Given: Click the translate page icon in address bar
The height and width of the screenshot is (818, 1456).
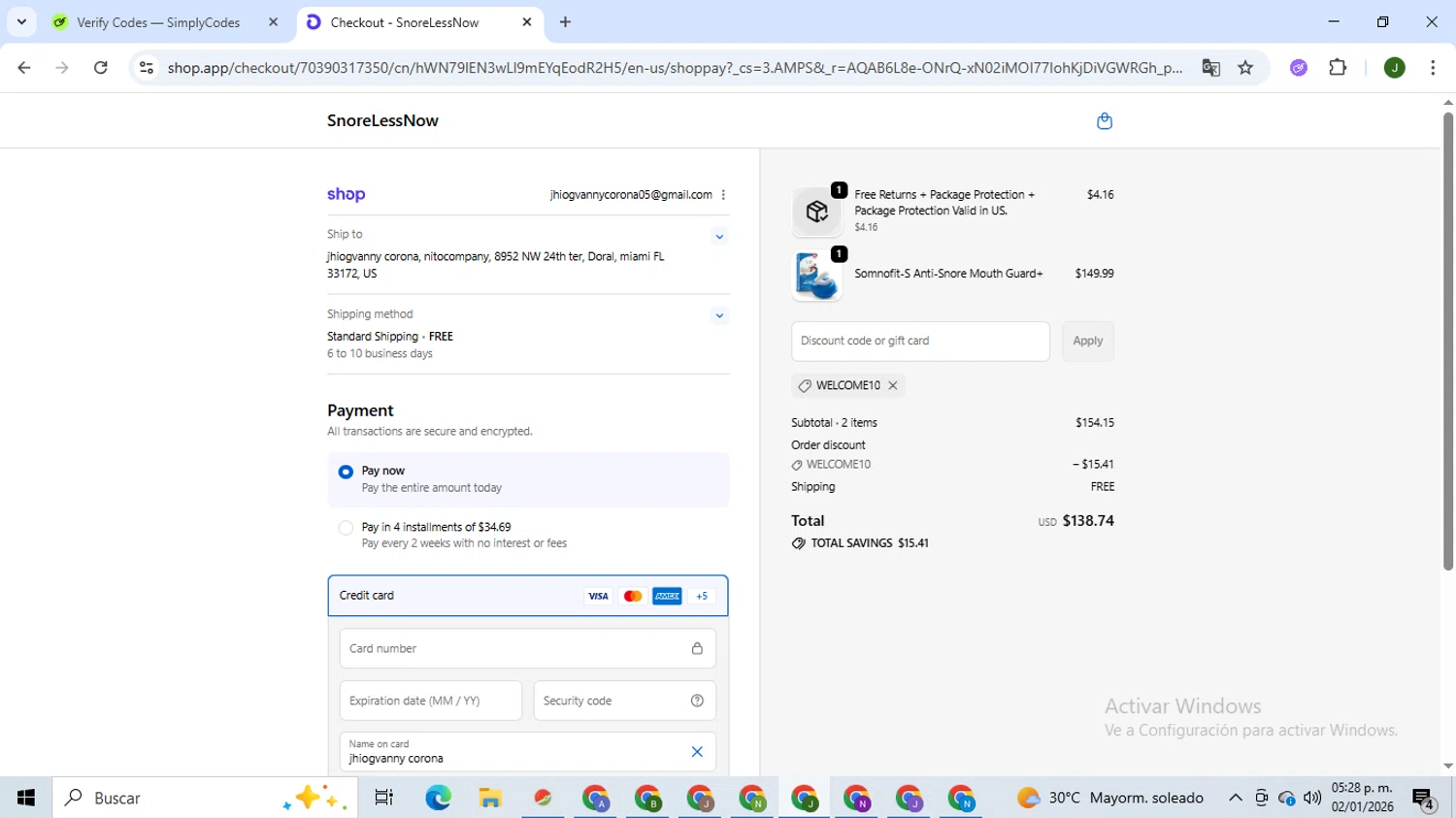Looking at the screenshot, I should click(x=1210, y=68).
